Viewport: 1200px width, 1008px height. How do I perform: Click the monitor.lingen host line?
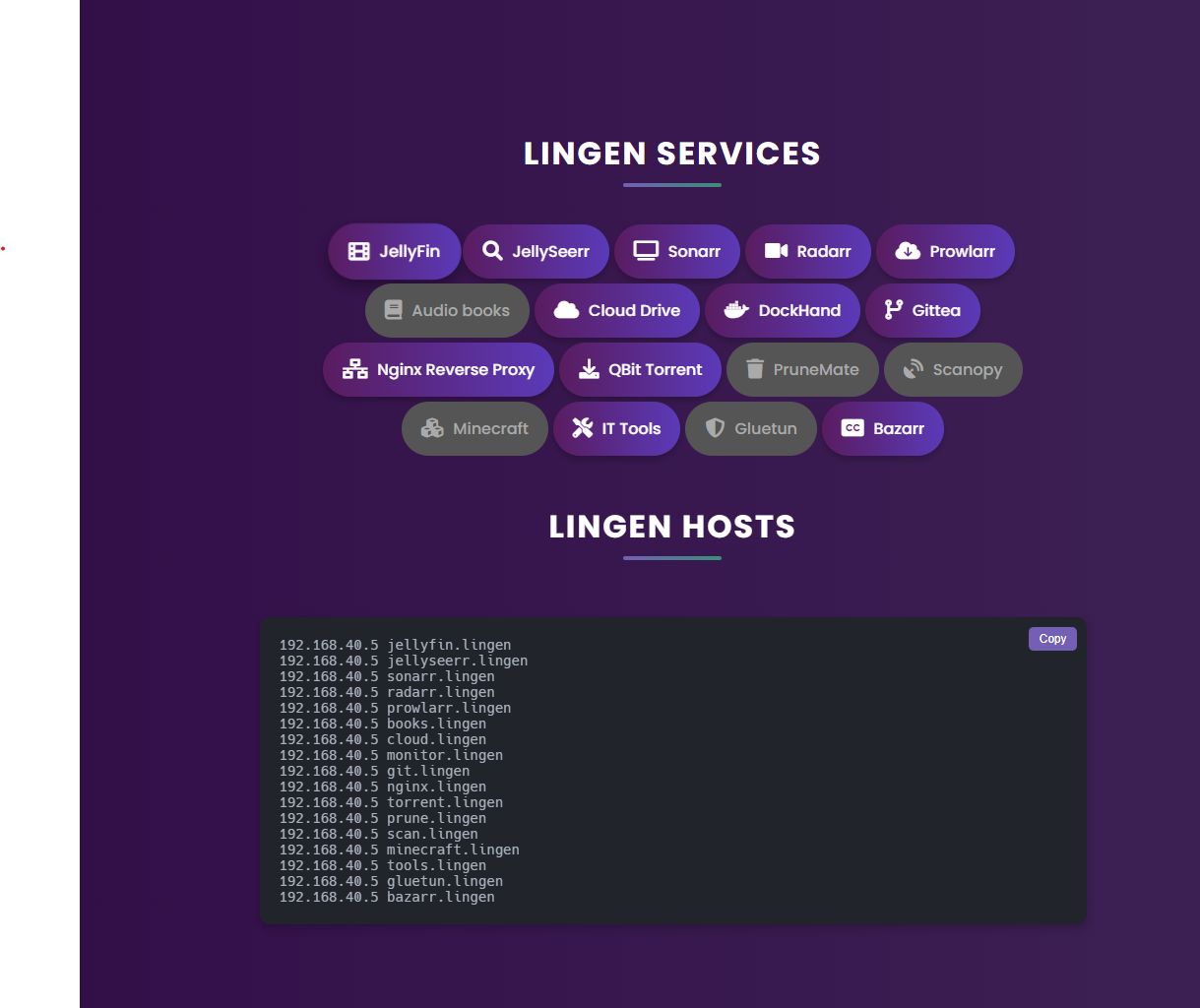pos(391,755)
